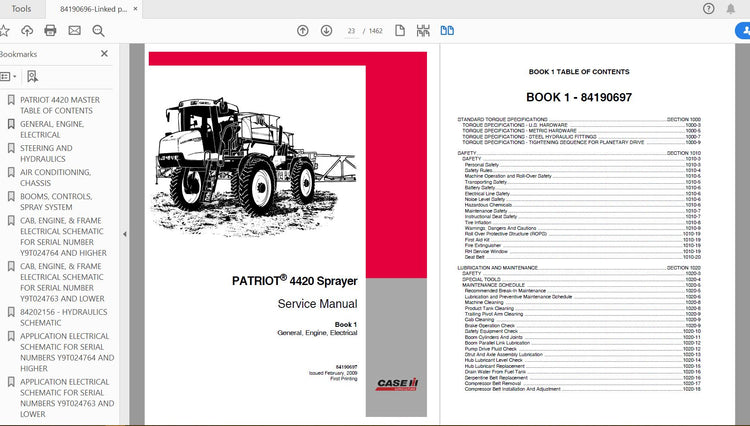This screenshot has height=426, width=750.
Task: Follow Hub Lubricant Replacement contents entry
Action: [x=583, y=366]
